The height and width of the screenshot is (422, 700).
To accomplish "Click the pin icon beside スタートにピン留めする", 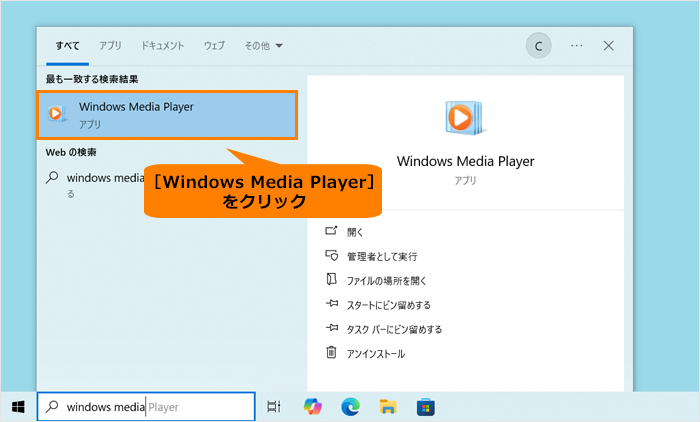I will pyautogui.click(x=332, y=304).
